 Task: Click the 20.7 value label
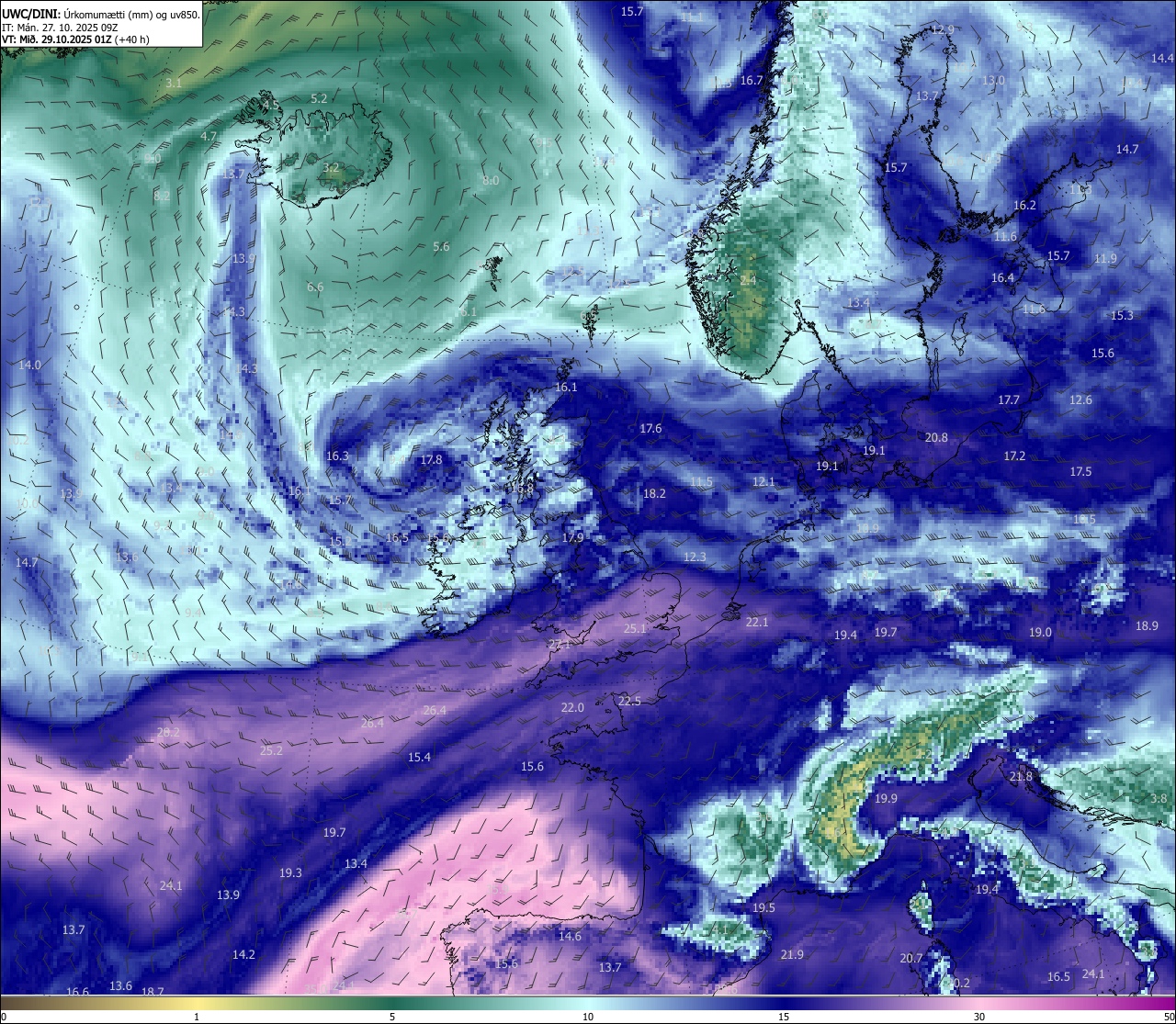point(910,959)
